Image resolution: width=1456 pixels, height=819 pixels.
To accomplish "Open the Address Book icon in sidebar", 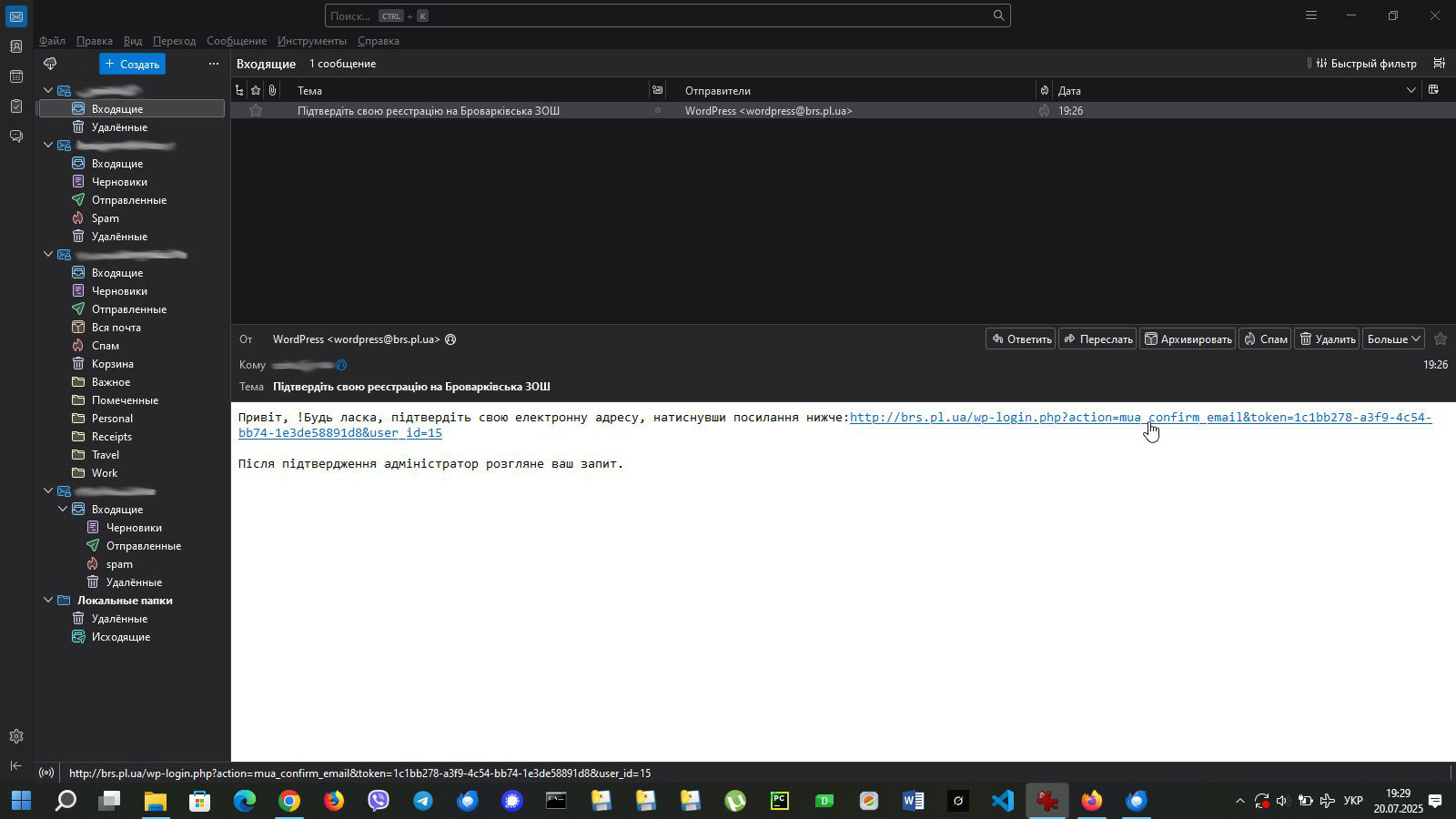I will pyautogui.click(x=16, y=46).
